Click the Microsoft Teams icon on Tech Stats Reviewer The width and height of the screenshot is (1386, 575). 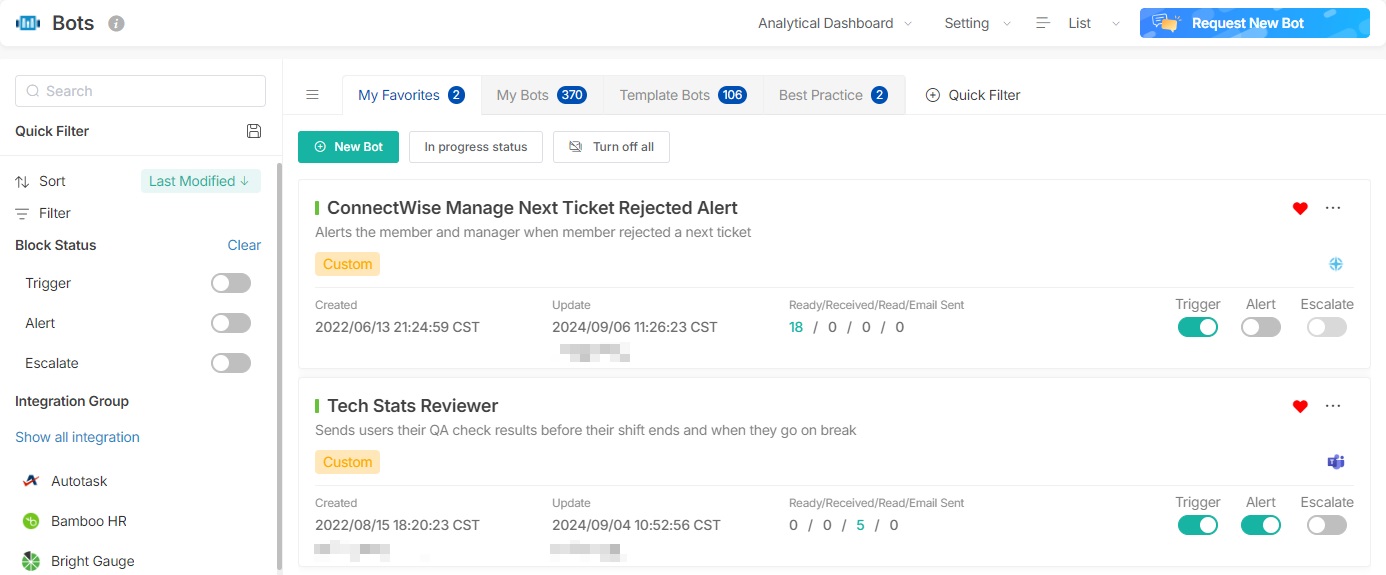(x=1335, y=462)
